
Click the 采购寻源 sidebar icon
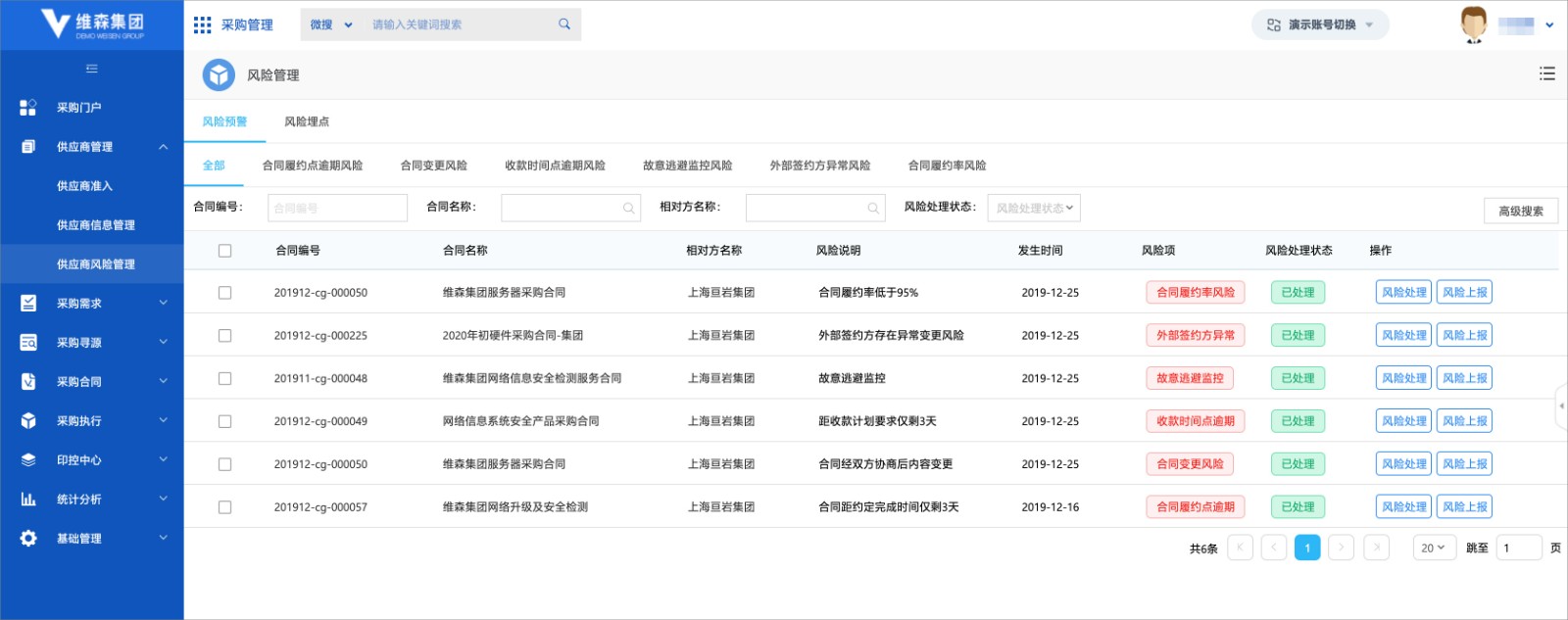click(x=28, y=343)
